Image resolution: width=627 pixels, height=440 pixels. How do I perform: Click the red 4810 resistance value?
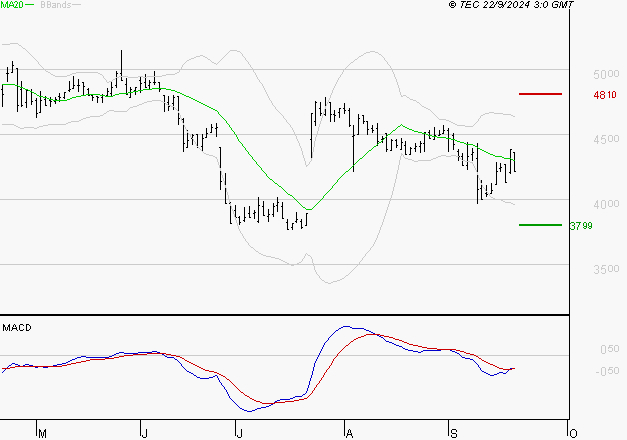(605, 95)
